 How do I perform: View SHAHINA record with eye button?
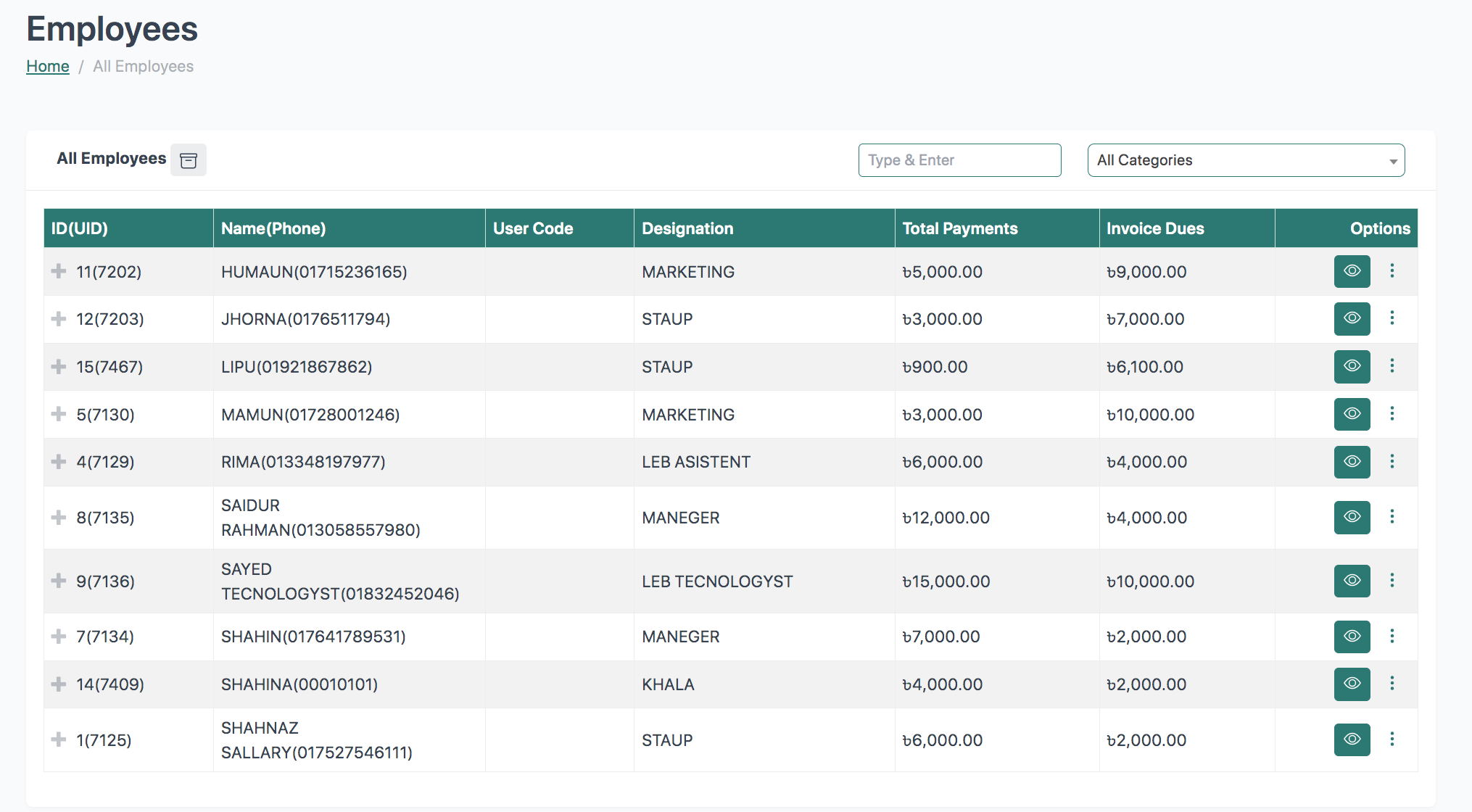pyautogui.click(x=1352, y=684)
